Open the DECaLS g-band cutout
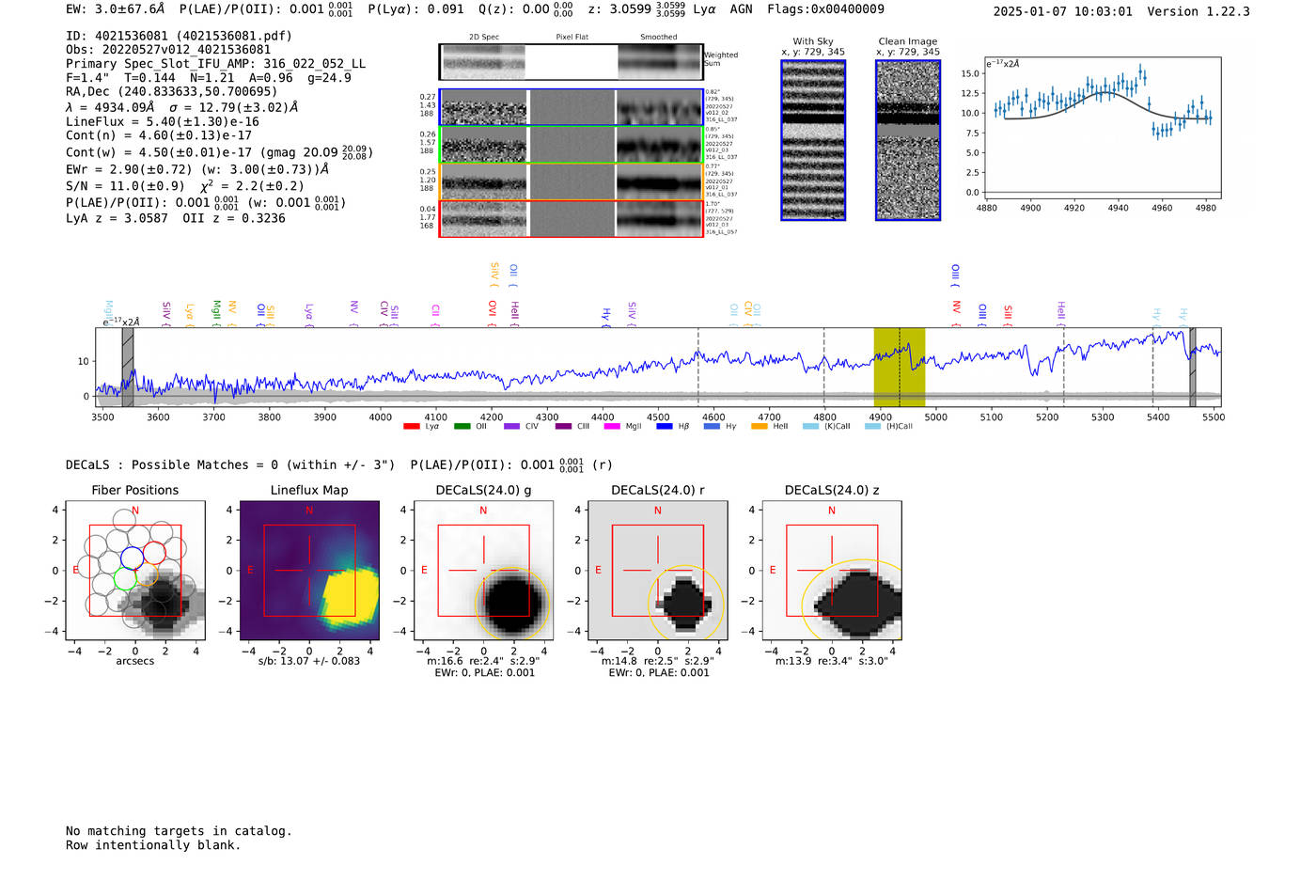The height and width of the screenshot is (896, 1316). coord(483,571)
